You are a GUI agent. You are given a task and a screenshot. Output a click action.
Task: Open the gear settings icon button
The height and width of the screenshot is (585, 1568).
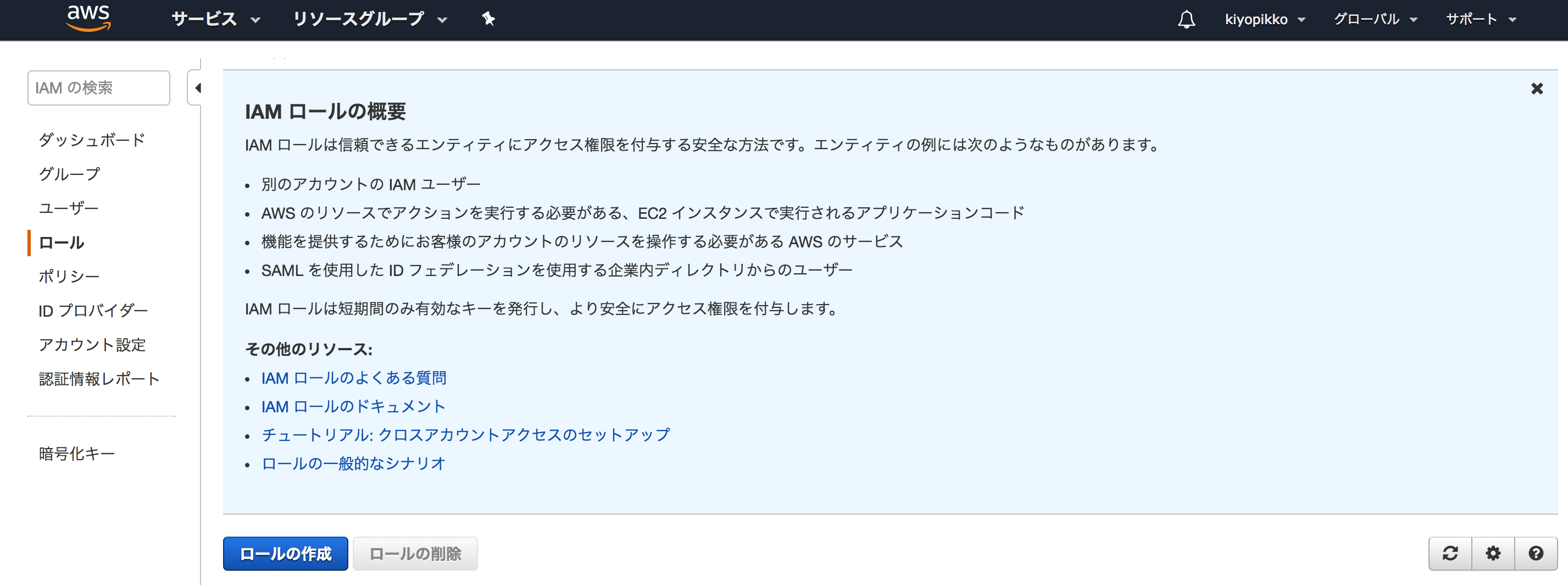[1493, 553]
